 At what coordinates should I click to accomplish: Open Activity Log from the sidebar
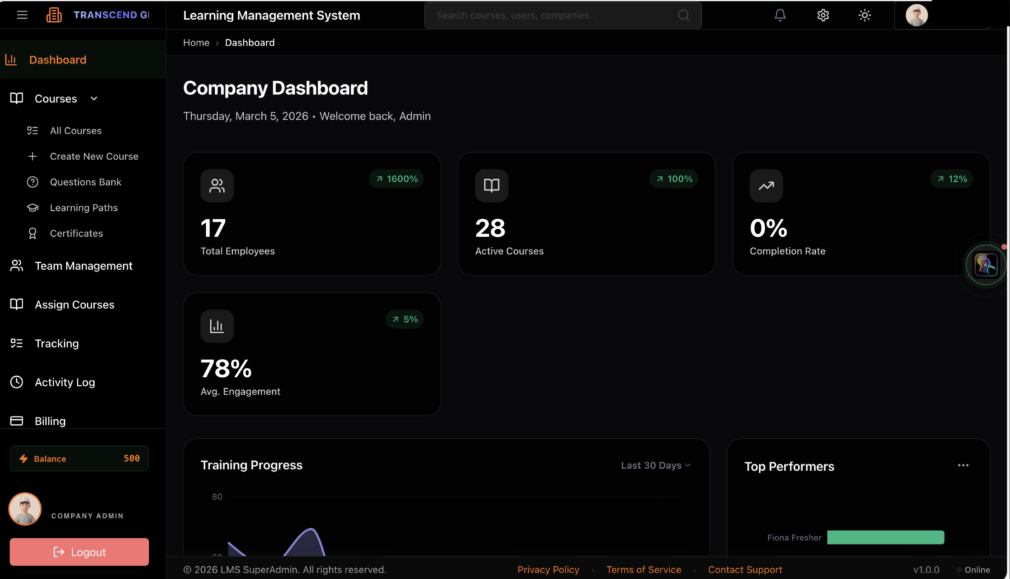(x=64, y=382)
